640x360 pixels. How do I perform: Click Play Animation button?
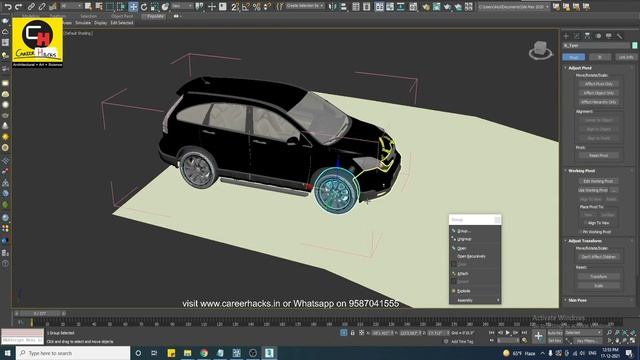pos(508,333)
